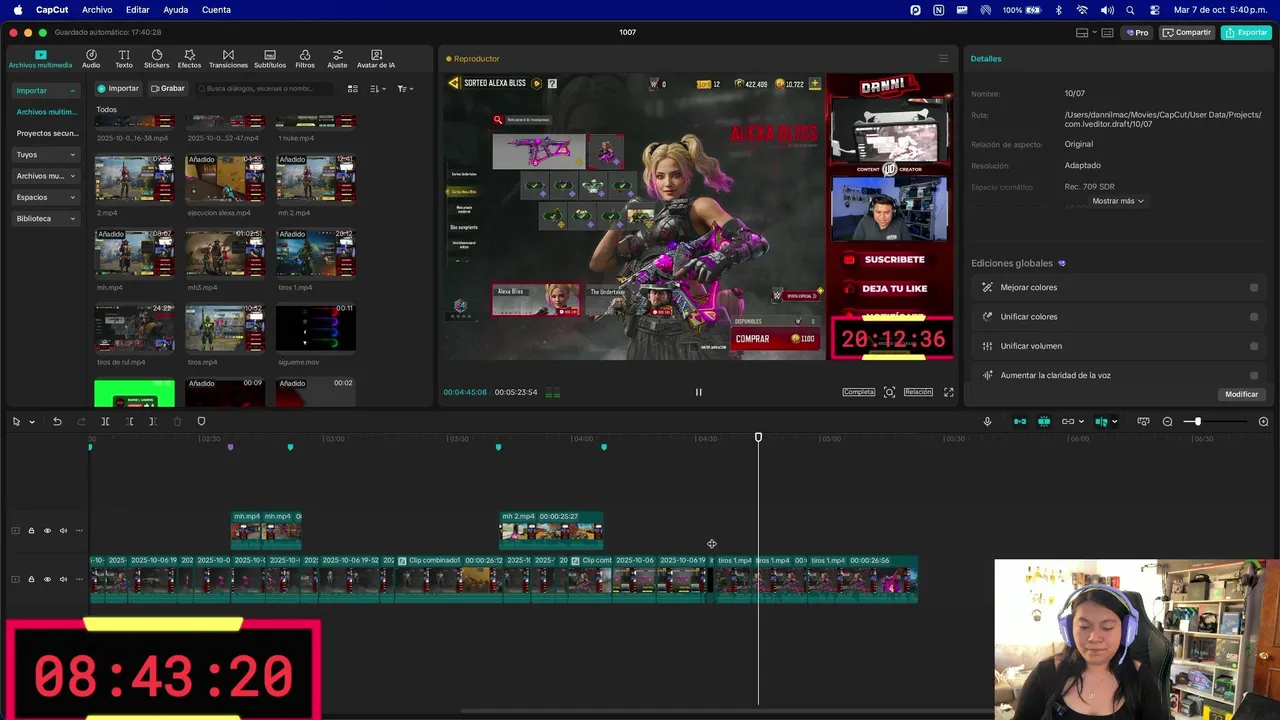Image resolution: width=1280 pixels, height=720 pixels.
Task: Enter fullscreen in the player
Action: click(x=948, y=392)
